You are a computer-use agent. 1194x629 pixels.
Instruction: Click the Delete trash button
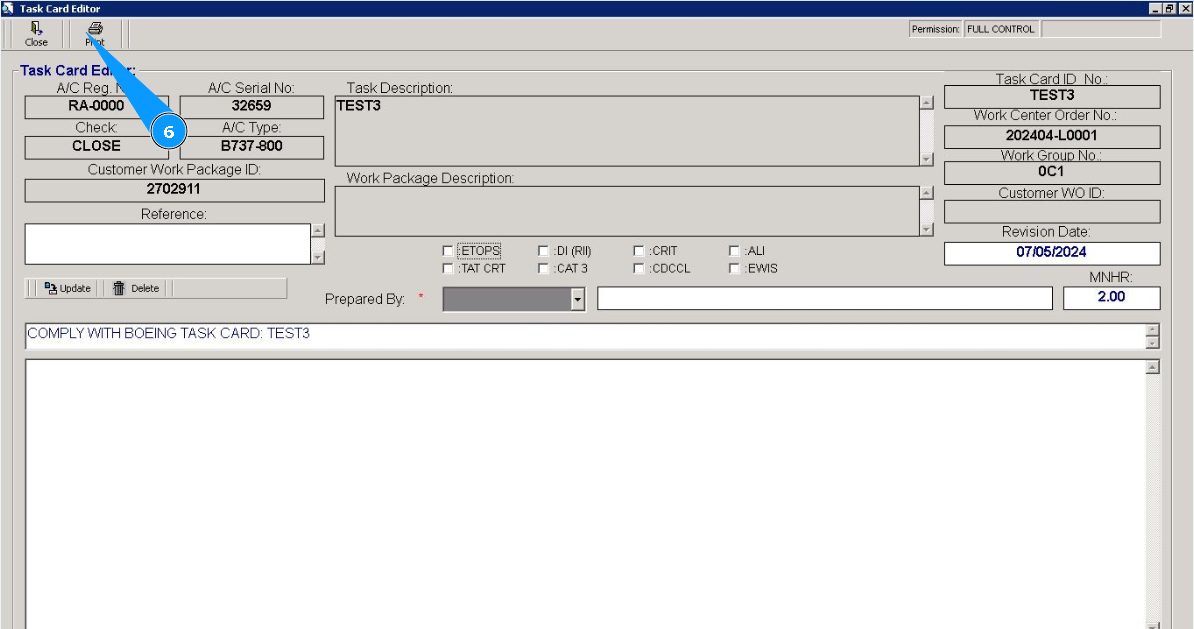[136, 289]
